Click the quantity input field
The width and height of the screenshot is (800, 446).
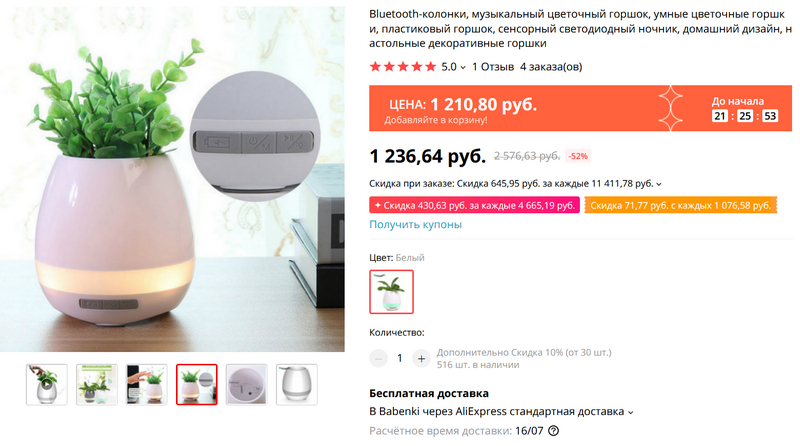coord(399,359)
